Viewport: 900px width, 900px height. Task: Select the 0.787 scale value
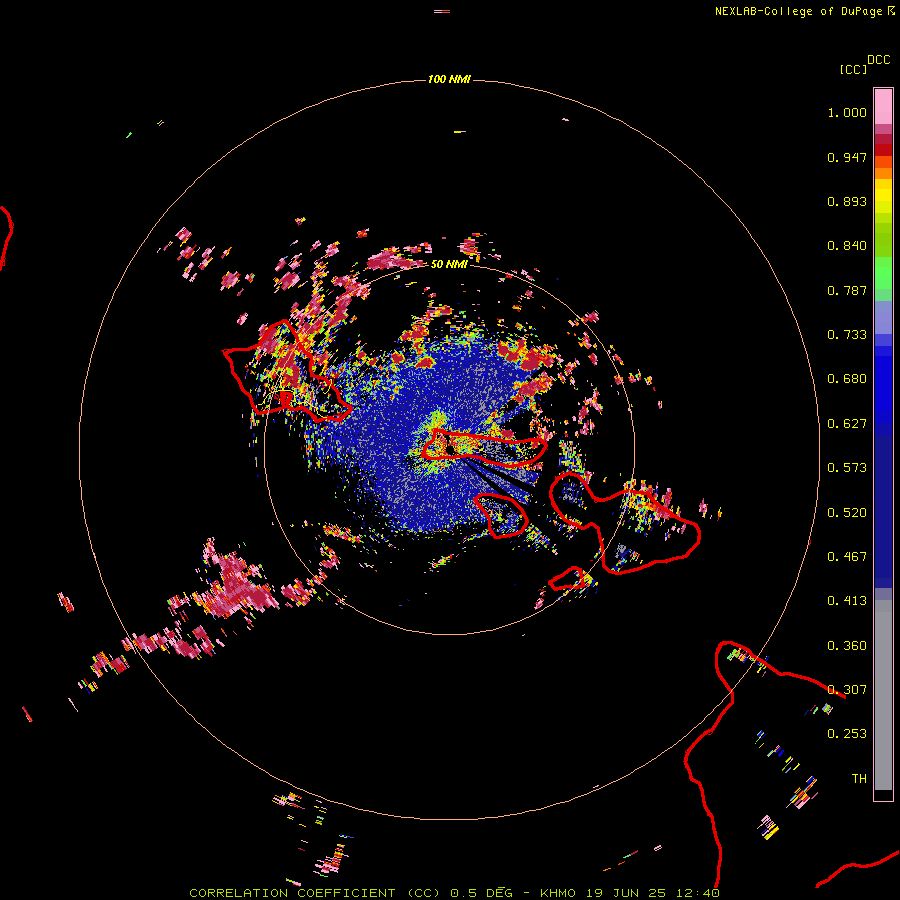pyautogui.click(x=847, y=290)
